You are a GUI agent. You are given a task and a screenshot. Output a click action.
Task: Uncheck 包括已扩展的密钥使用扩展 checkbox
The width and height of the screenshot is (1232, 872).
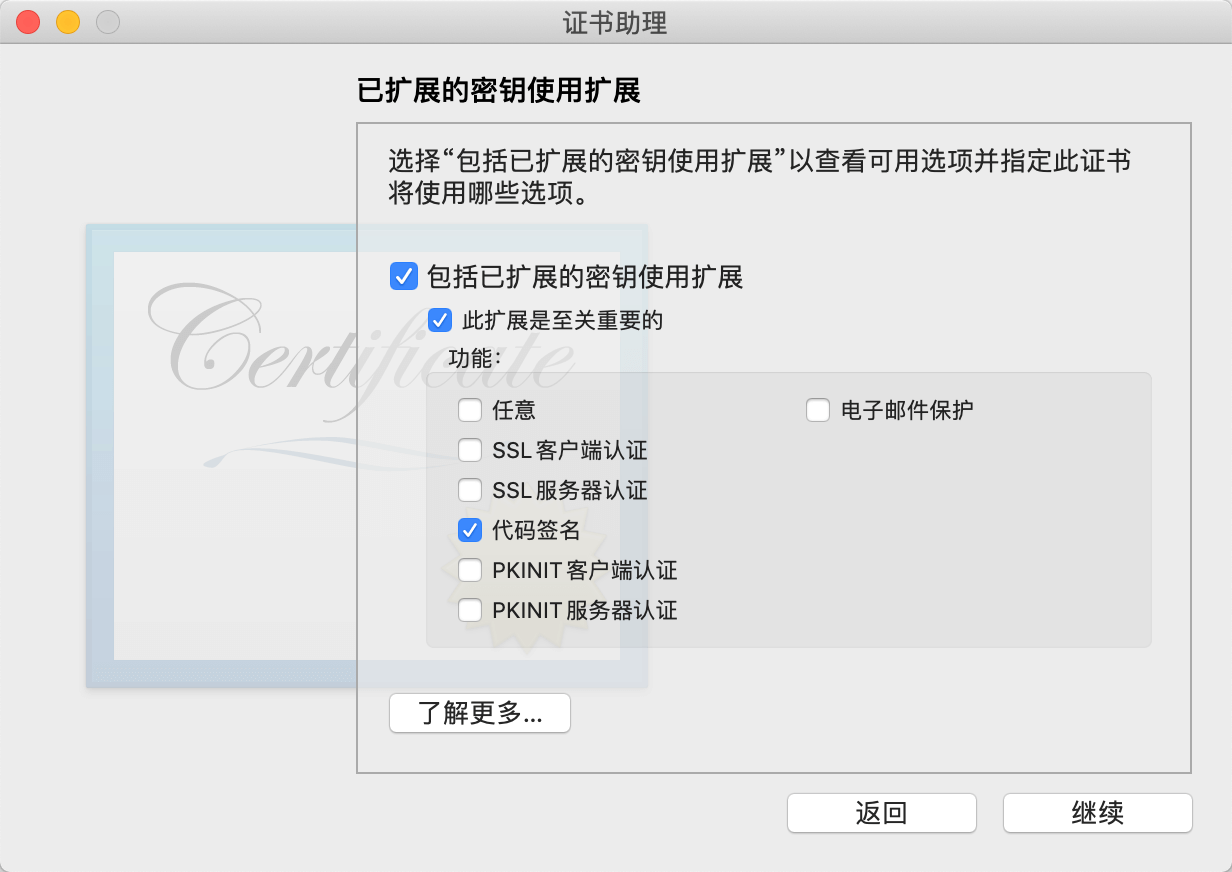[x=404, y=276]
